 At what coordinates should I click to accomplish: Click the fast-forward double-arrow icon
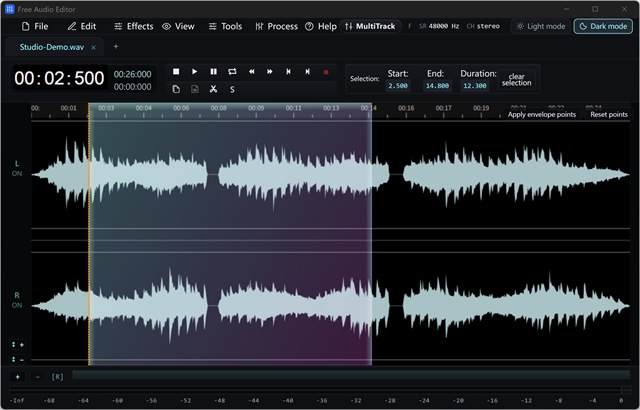click(x=270, y=72)
